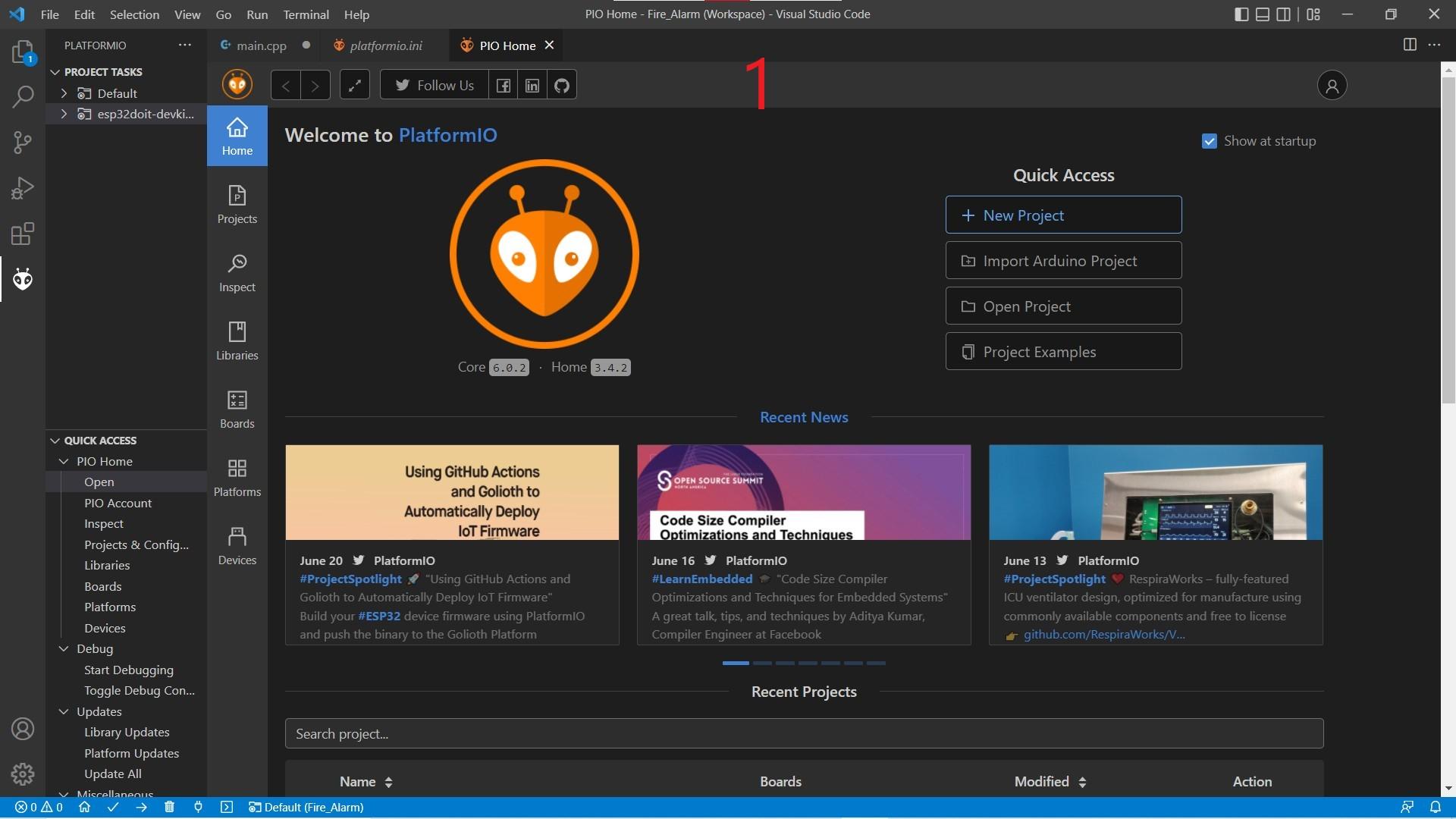
Task: Open the Libraries section in PIO sidebar
Action: (x=237, y=340)
